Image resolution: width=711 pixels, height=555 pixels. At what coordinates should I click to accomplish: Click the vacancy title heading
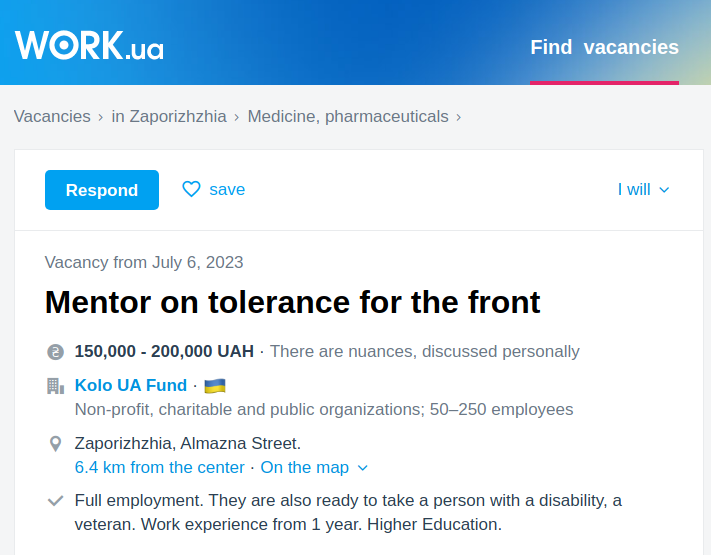pos(293,301)
